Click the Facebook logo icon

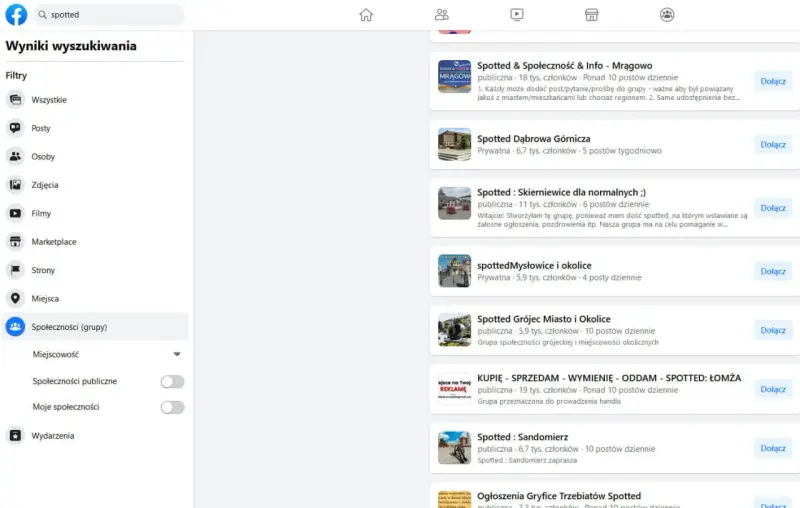click(16, 14)
